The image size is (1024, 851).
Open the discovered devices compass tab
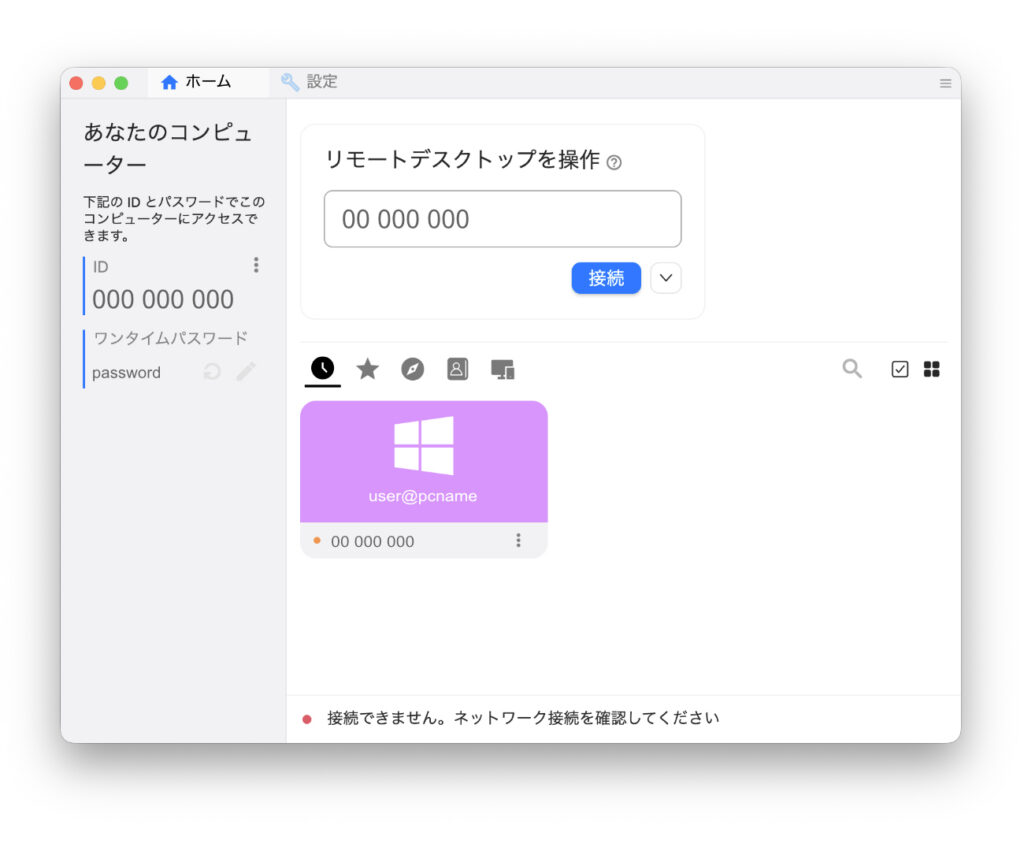click(413, 369)
